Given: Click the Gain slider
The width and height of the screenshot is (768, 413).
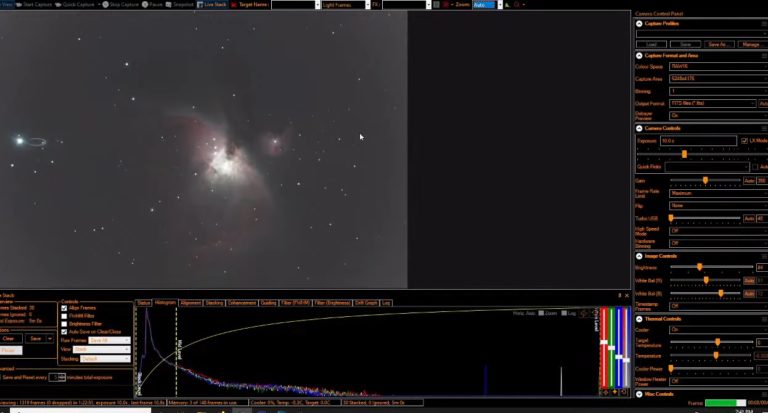Looking at the screenshot, I should (705, 180).
